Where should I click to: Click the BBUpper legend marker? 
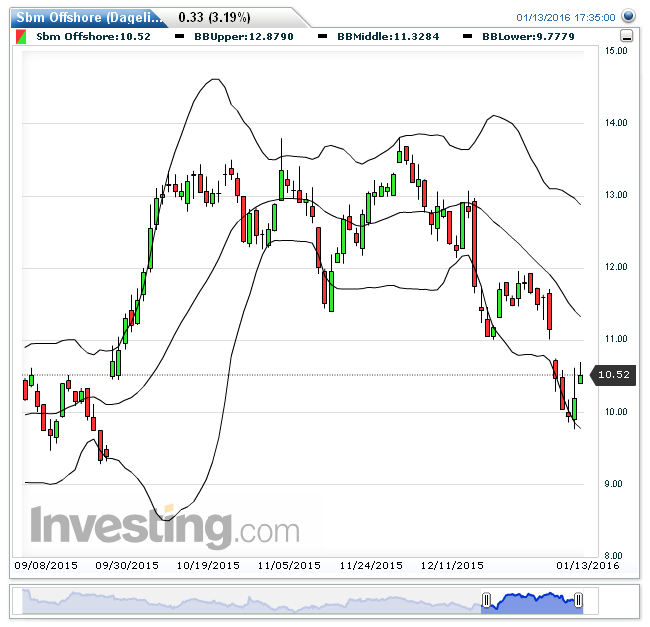[x=179, y=36]
